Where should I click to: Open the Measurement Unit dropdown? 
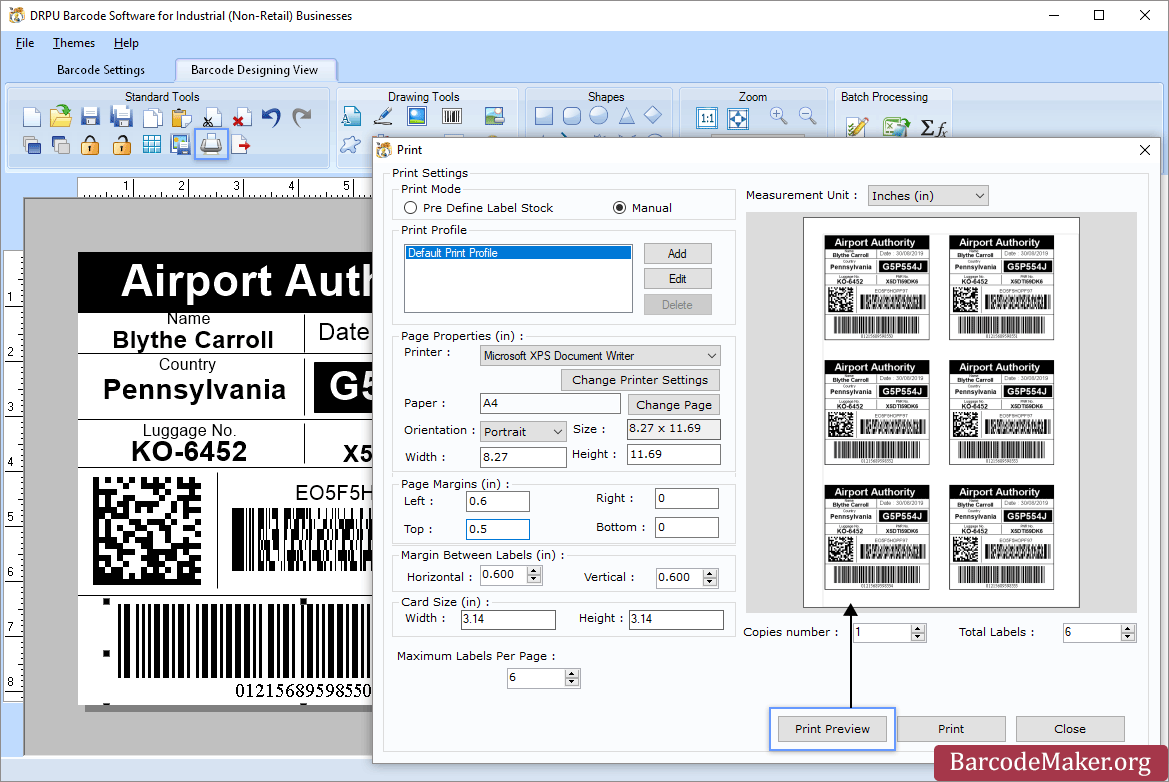[928, 196]
